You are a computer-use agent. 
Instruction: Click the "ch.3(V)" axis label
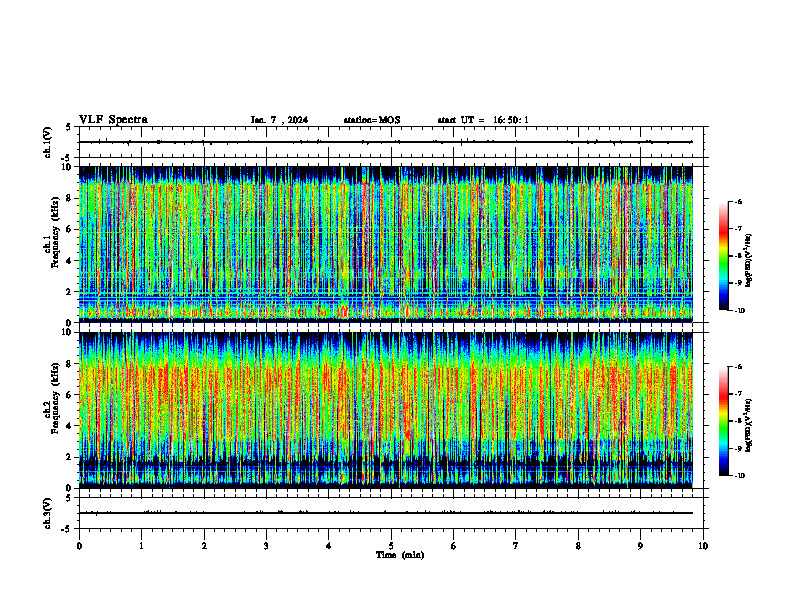[x=48, y=513]
